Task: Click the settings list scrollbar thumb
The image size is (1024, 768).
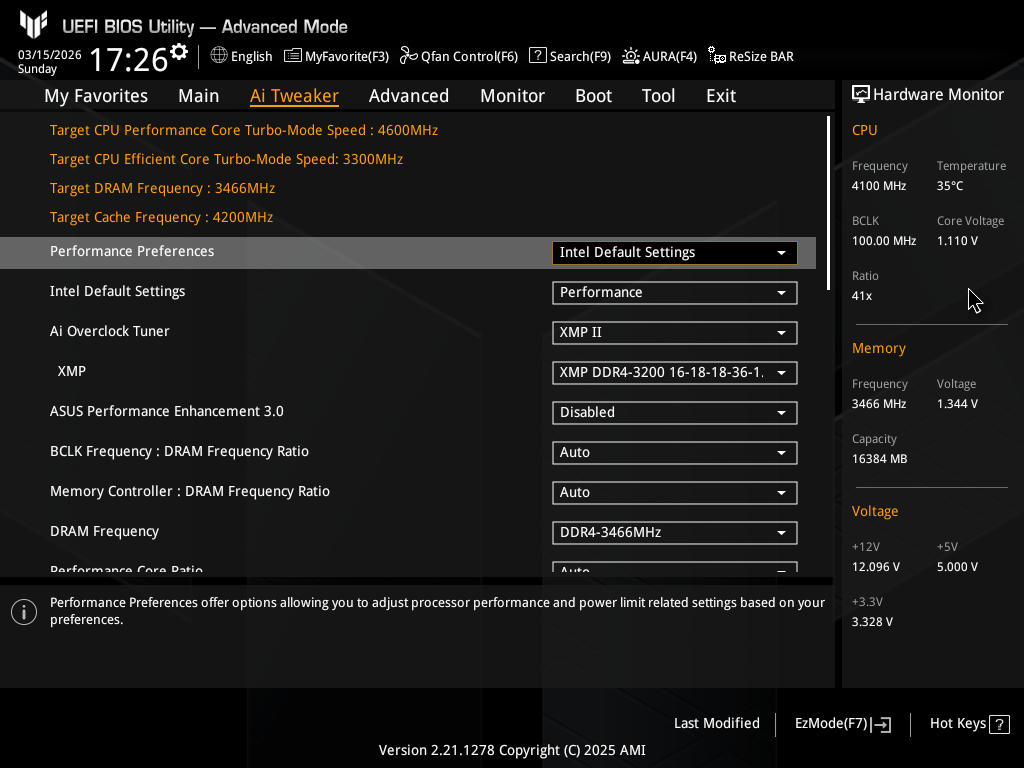Action: (x=828, y=203)
